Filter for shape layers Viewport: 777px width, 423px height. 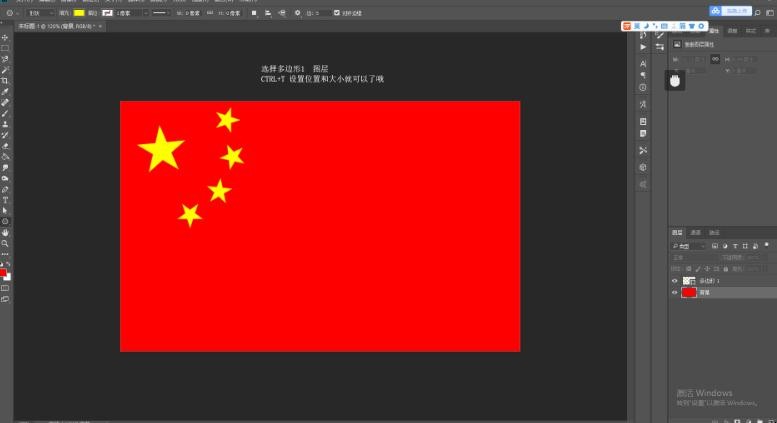pos(745,246)
